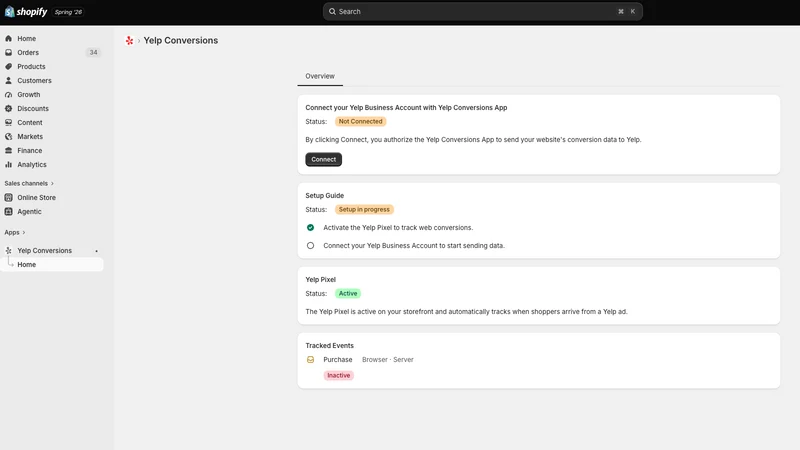
Task: Click the Purchase event icon
Action: coord(310,360)
